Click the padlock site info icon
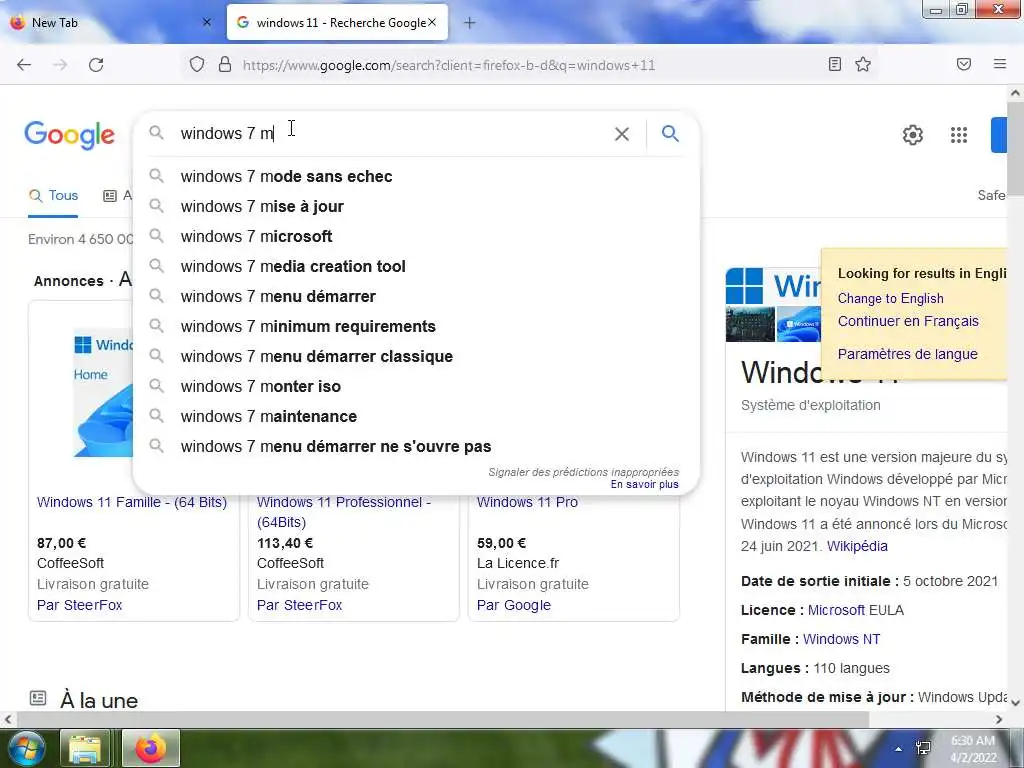 225,64
